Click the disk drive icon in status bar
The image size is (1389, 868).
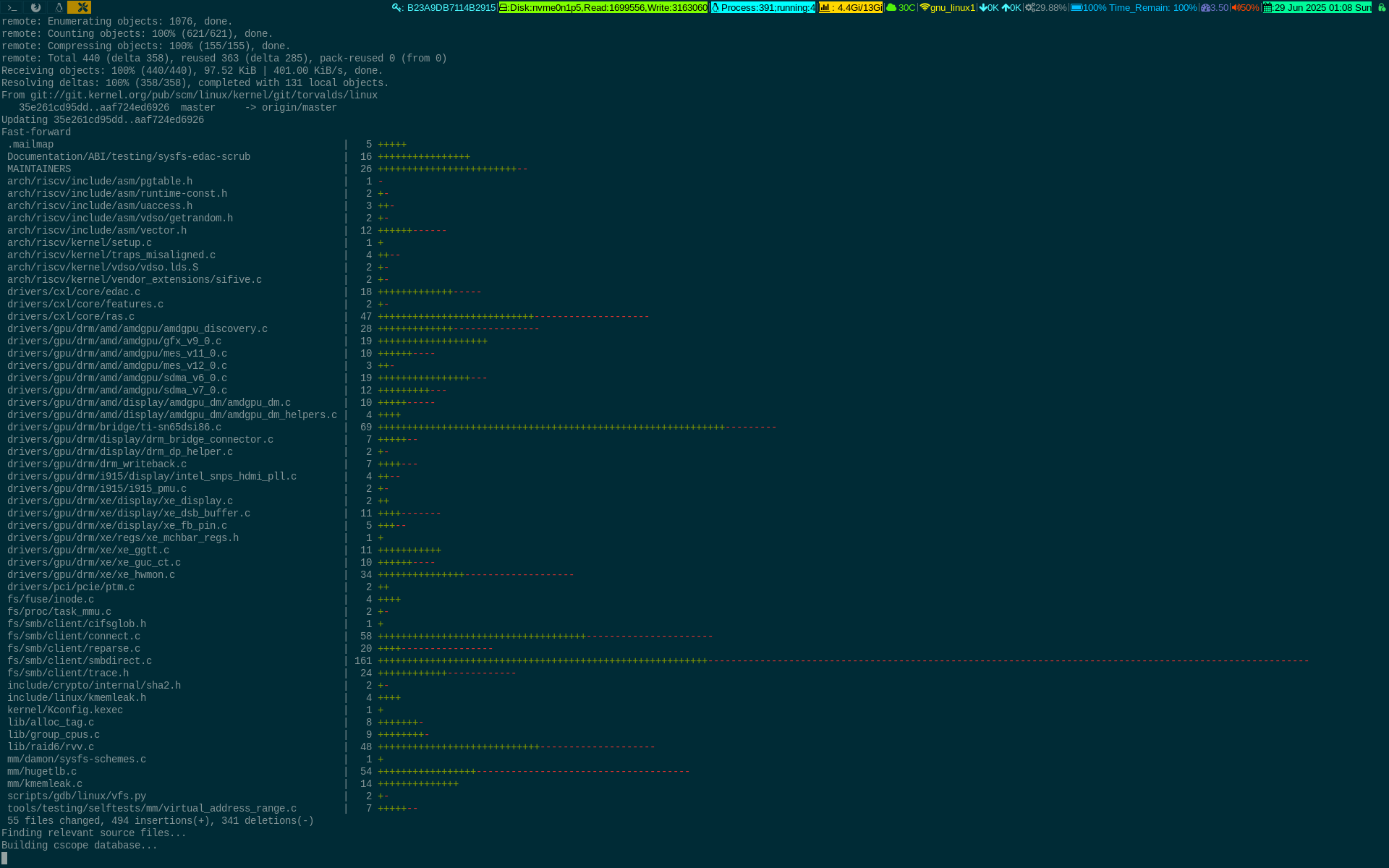504,7
